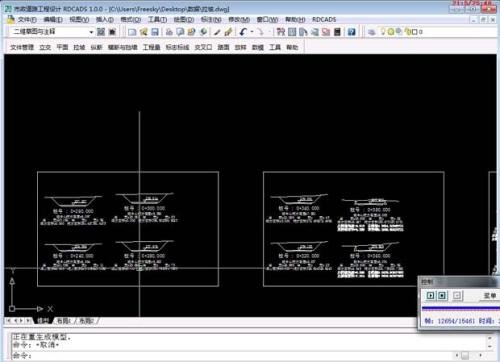Expand the Undo history dropdown arrow
Viewport: 500px width, 362px height.
pyautogui.click(x=252, y=32)
